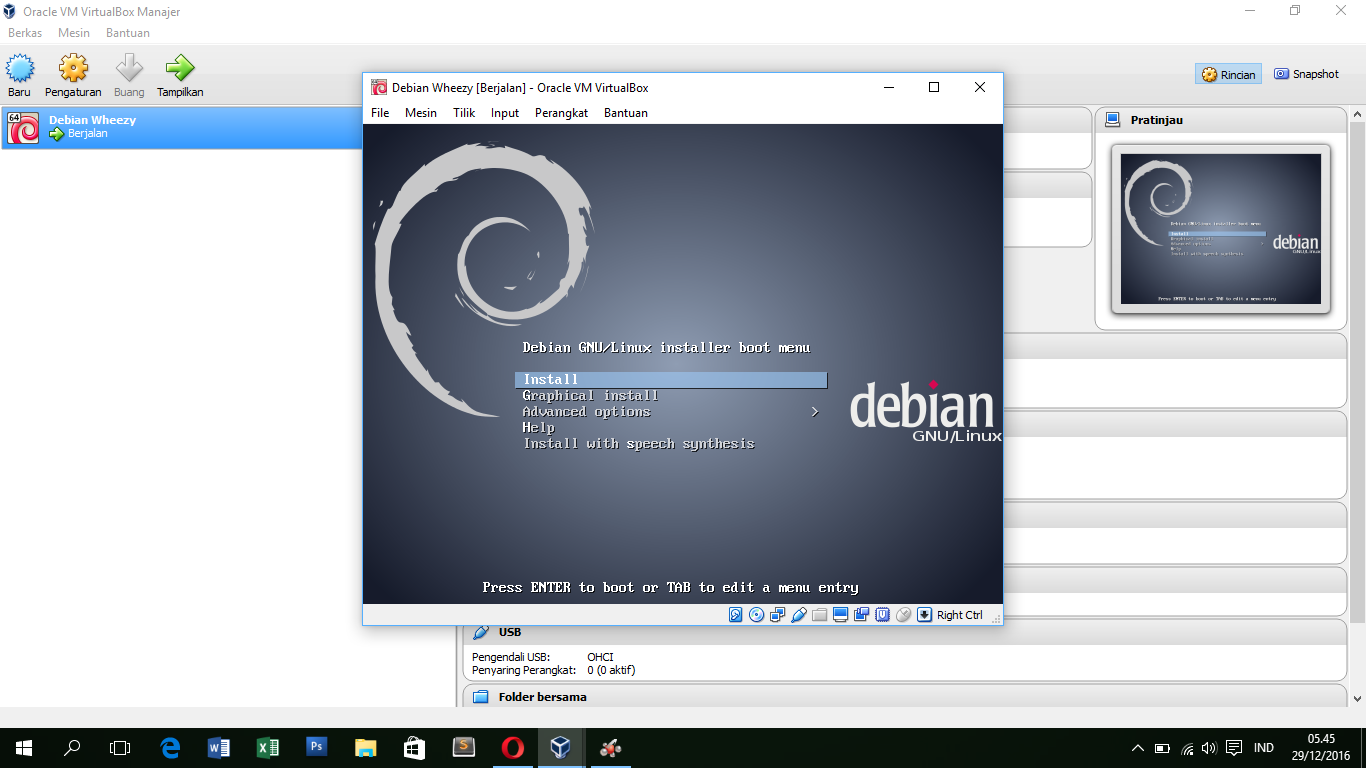Open the Tilik menu in the VM window
The image size is (1366, 768).
(x=464, y=113)
